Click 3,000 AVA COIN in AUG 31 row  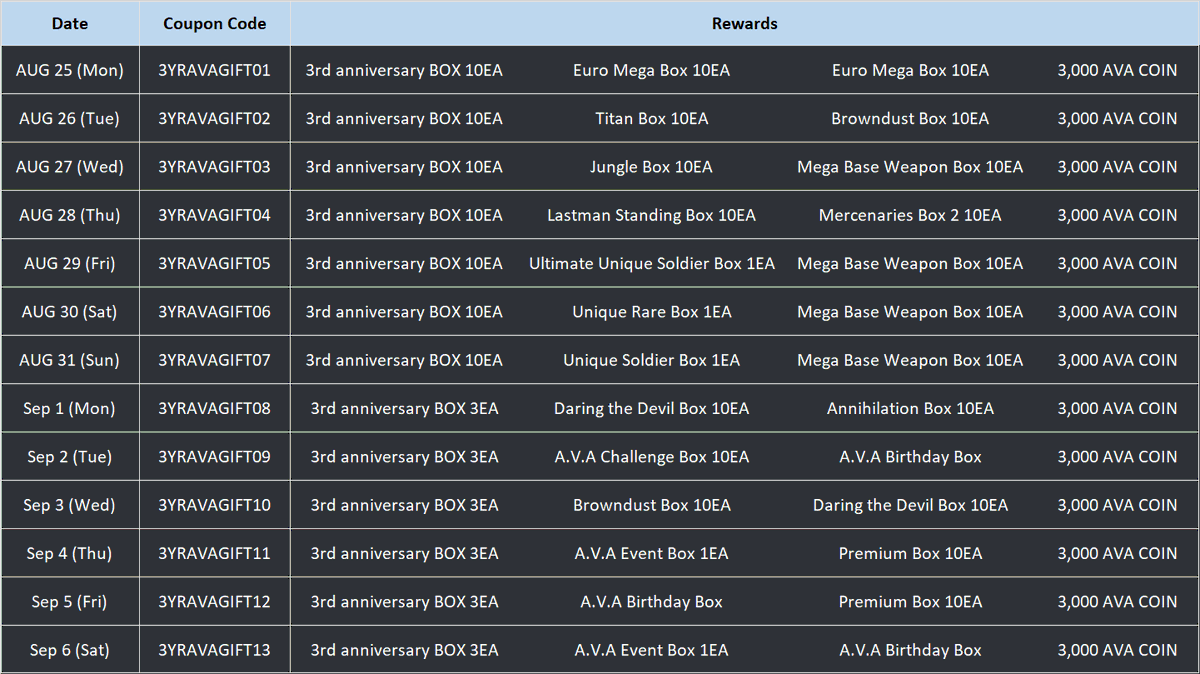(x=1117, y=360)
